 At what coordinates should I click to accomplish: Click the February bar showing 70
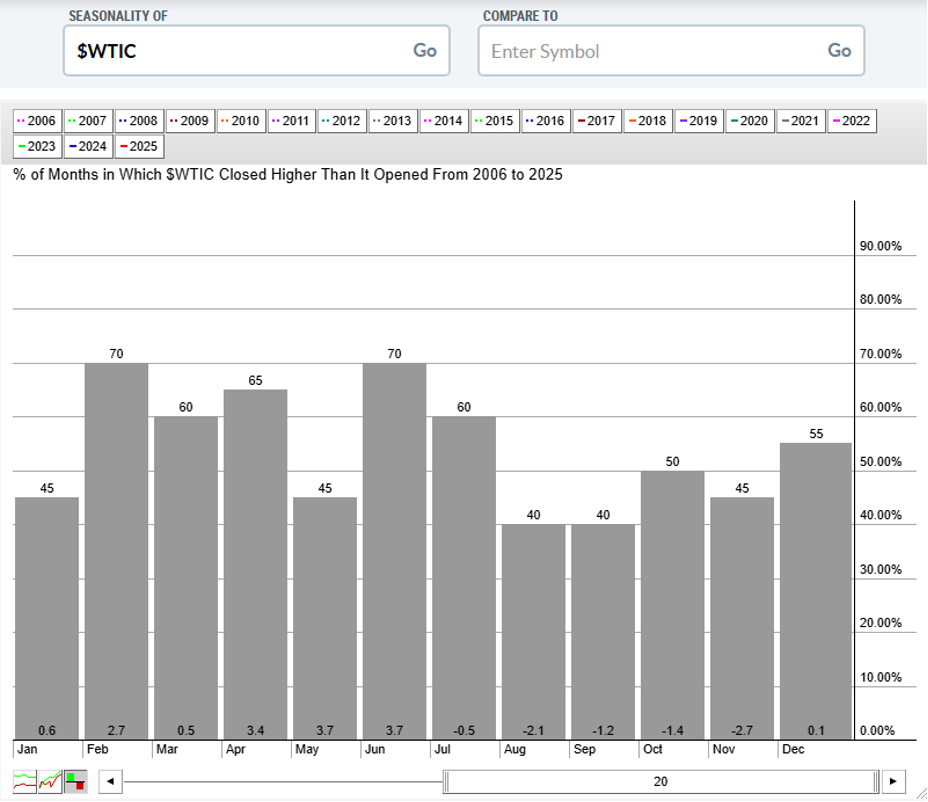click(x=117, y=550)
